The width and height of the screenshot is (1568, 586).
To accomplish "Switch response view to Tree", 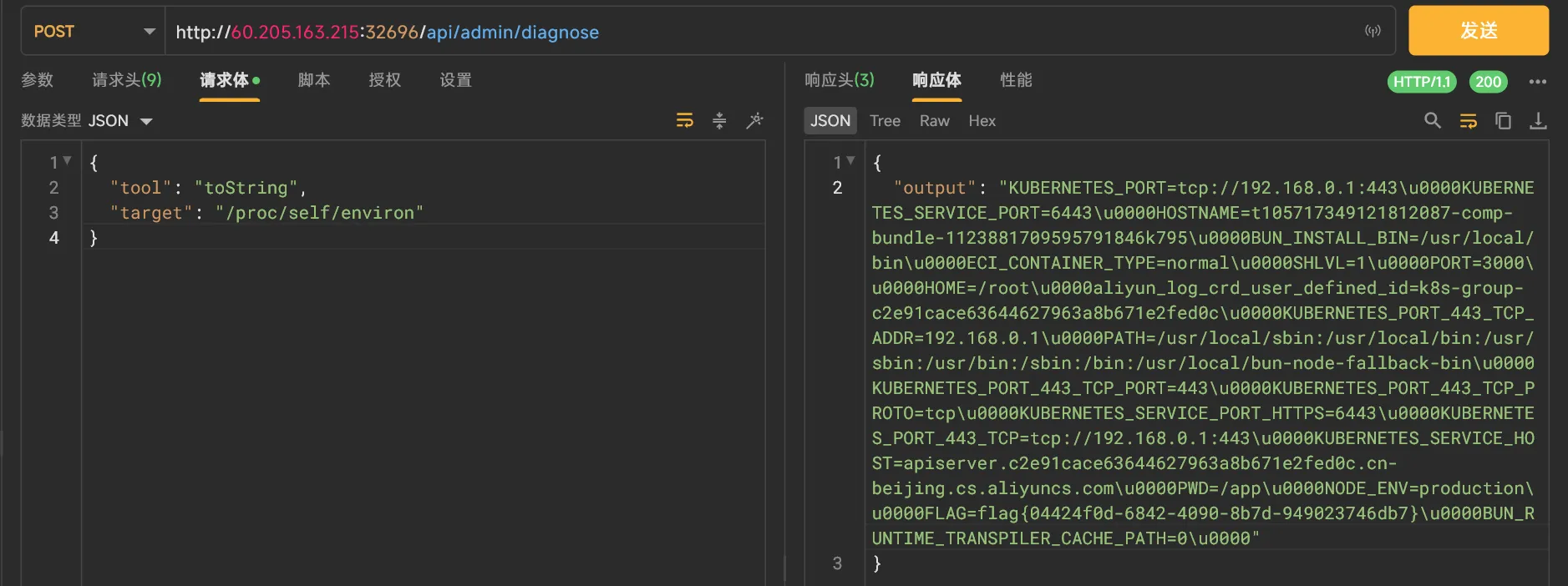I will (x=885, y=121).
